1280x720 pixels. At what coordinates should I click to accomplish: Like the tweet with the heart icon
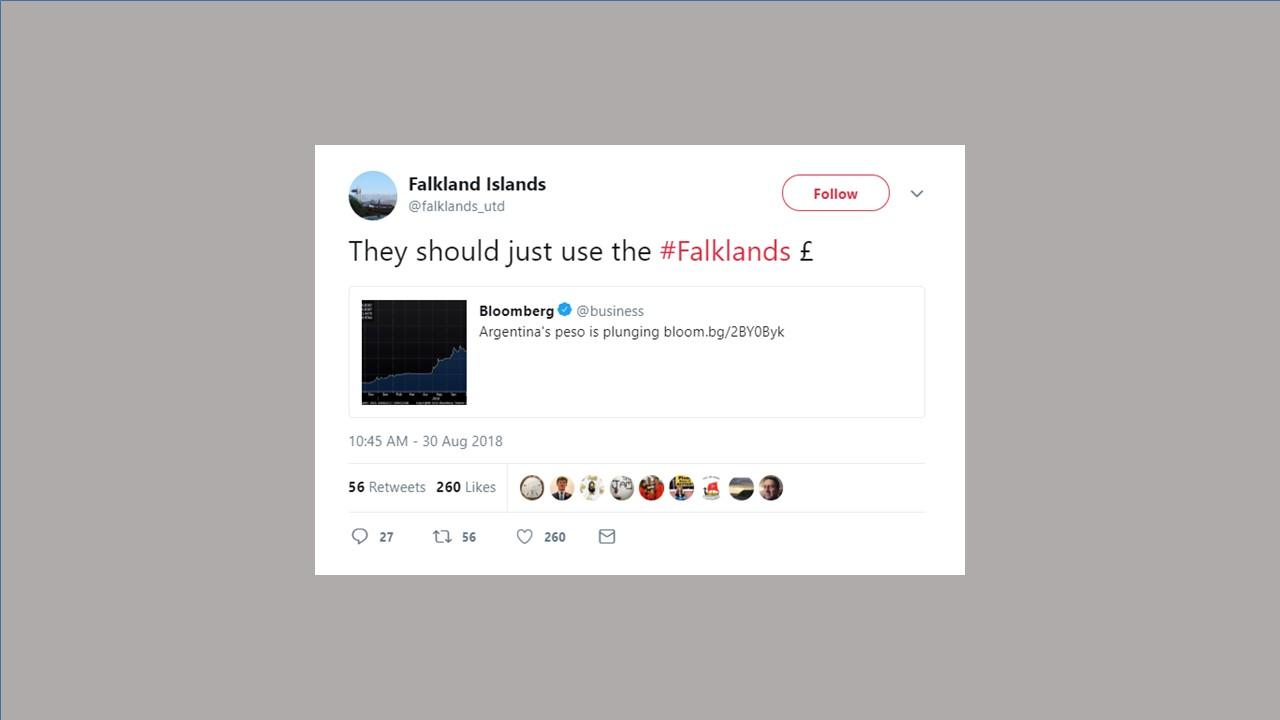[x=524, y=537]
